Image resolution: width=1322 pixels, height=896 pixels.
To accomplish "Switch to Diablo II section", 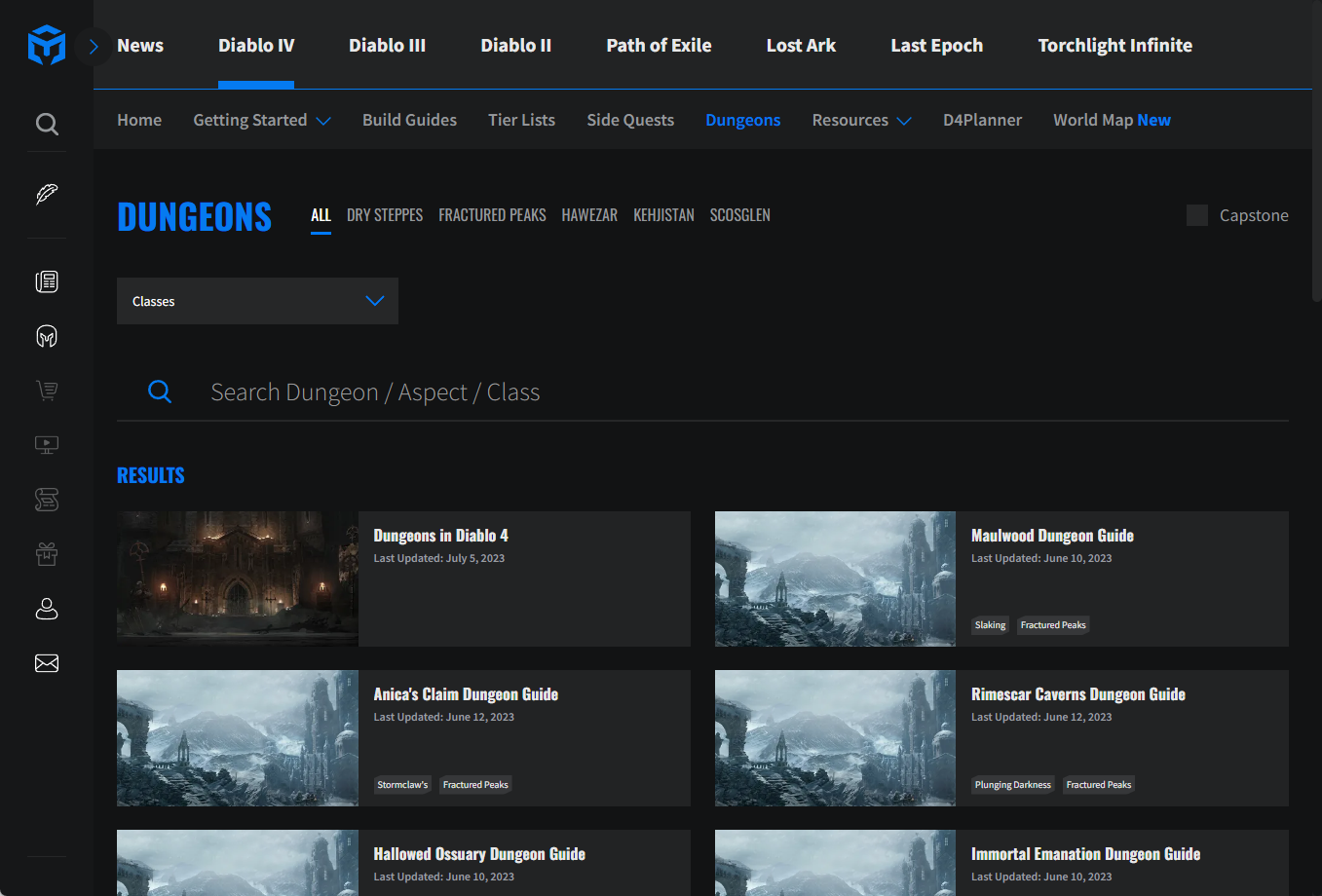I will pos(516,46).
